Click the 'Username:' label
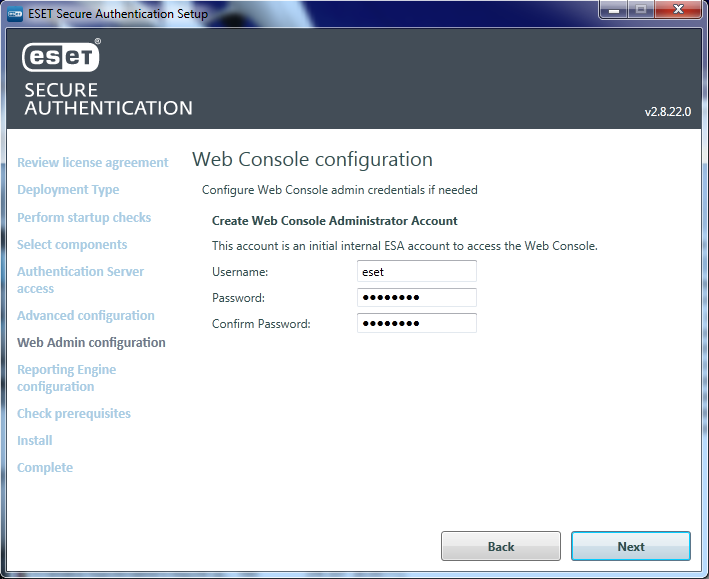 pos(240,272)
